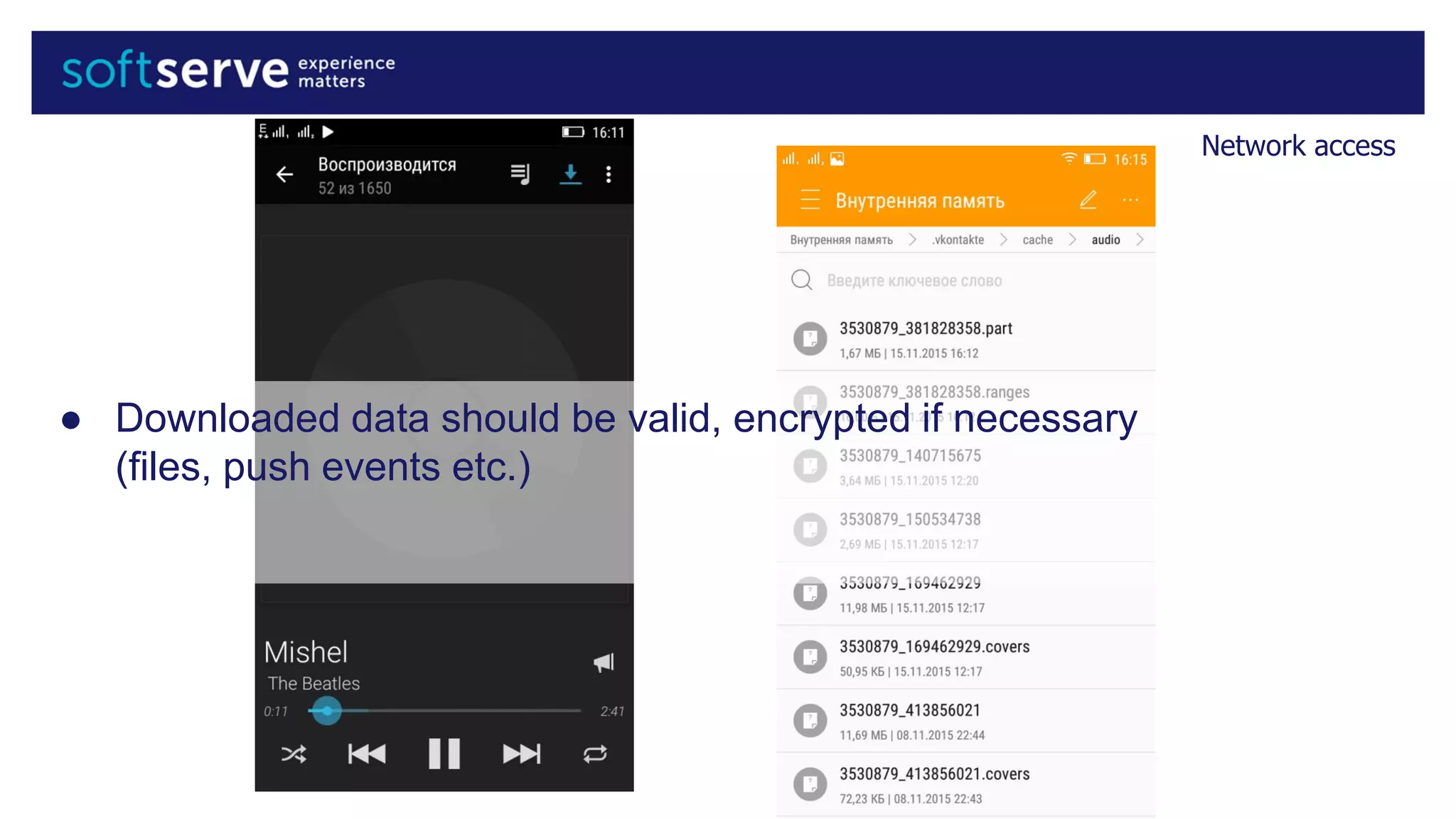Tap the Воспроизводится header title

pyautogui.click(x=387, y=164)
